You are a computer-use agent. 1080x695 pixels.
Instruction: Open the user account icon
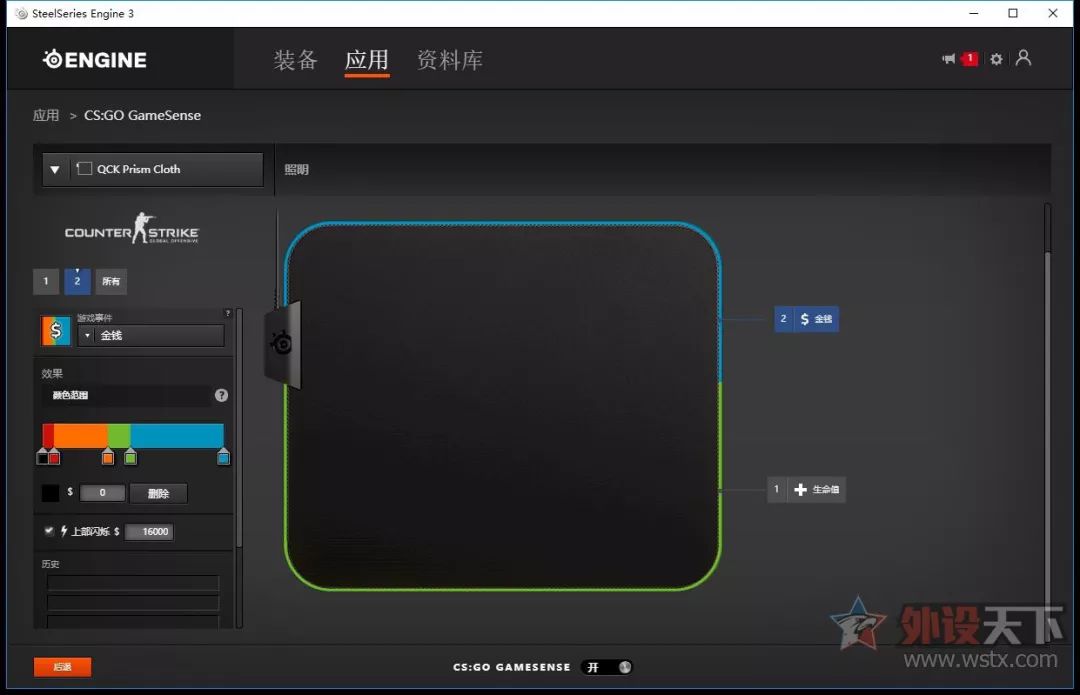[x=1024, y=58]
